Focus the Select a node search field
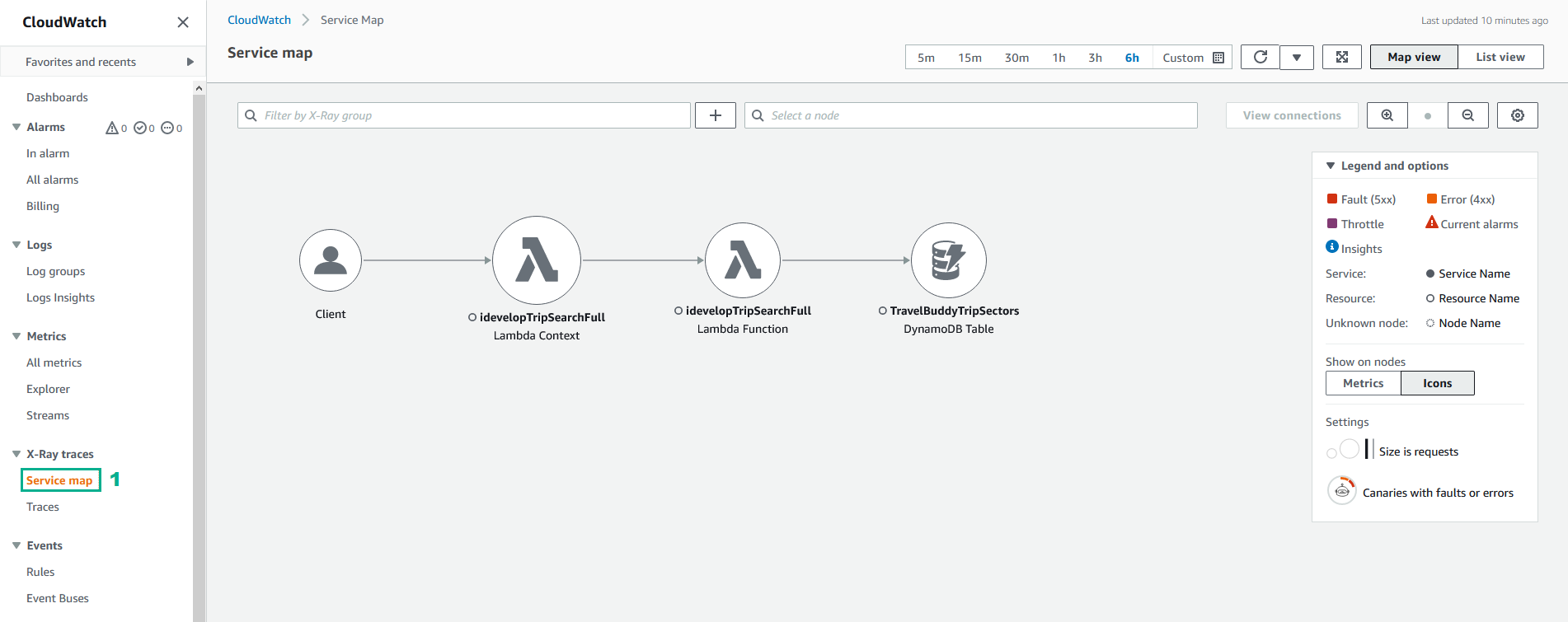Screen dimensions: 1568x622 click(x=971, y=115)
